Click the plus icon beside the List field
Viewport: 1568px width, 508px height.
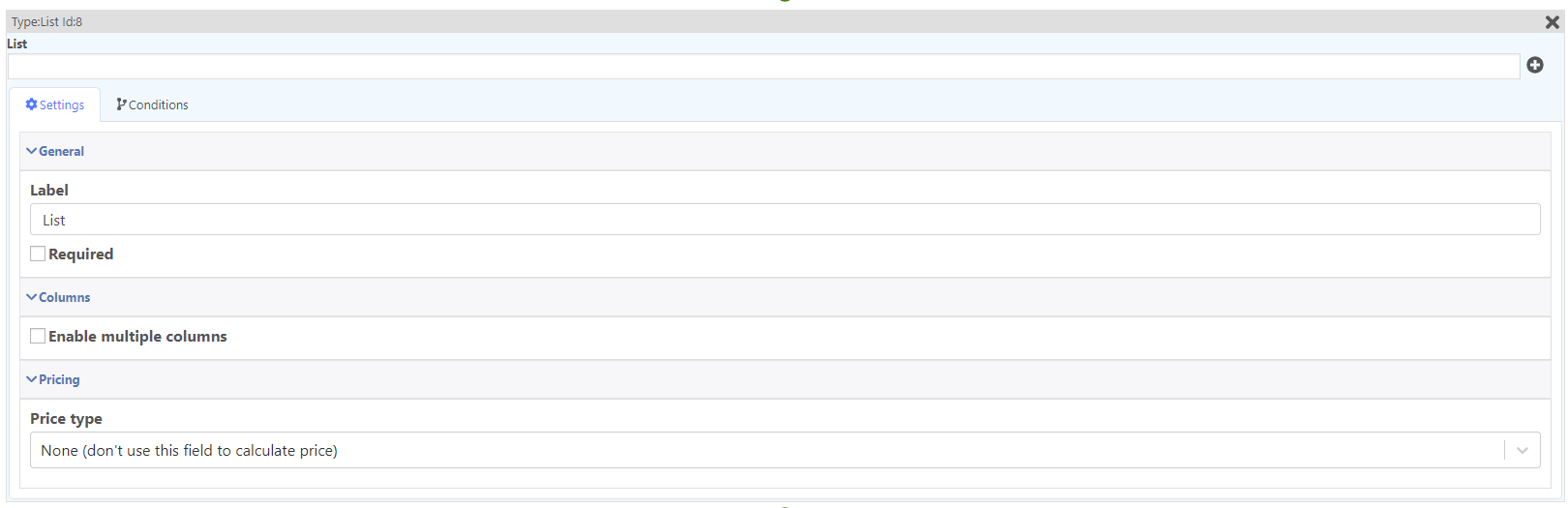point(1535,65)
